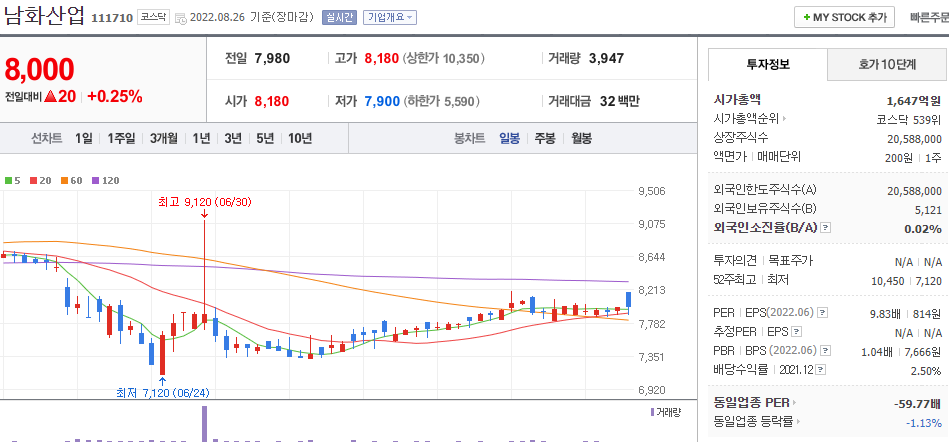Expand the 기업개요 dropdown
This screenshot has width=949, height=442.
coord(390,18)
